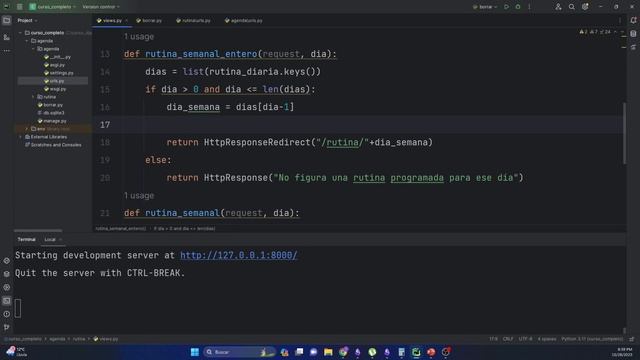This screenshot has height=360, width=640.
Task: Open the Notifications bell panel
Action: tap(633, 20)
